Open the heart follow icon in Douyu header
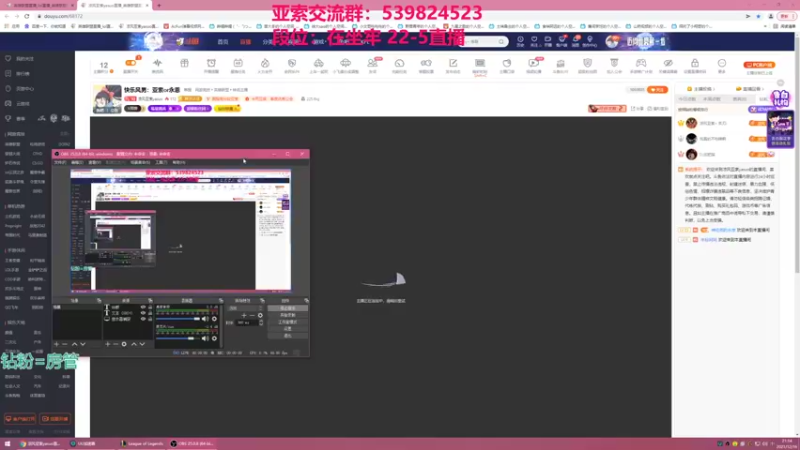The height and width of the screenshot is (450, 800). (x=534, y=41)
